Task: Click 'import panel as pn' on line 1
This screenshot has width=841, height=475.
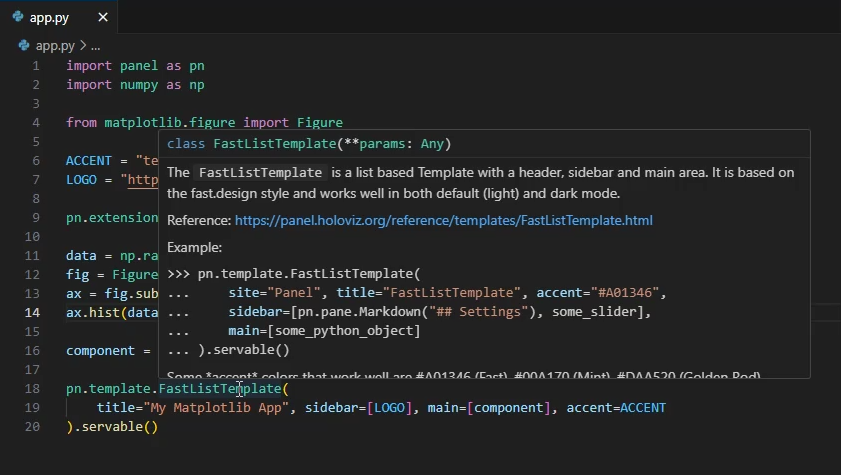Action: [x=135, y=66]
